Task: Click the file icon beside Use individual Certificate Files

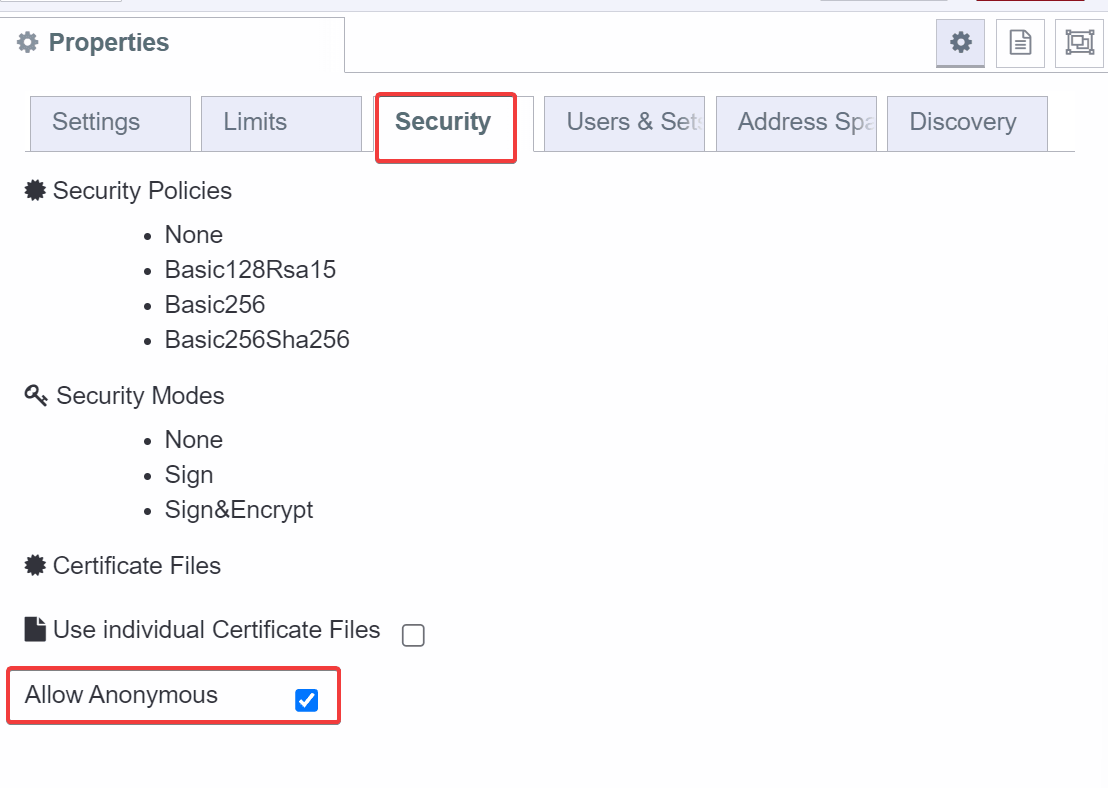Action: tap(34, 629)
